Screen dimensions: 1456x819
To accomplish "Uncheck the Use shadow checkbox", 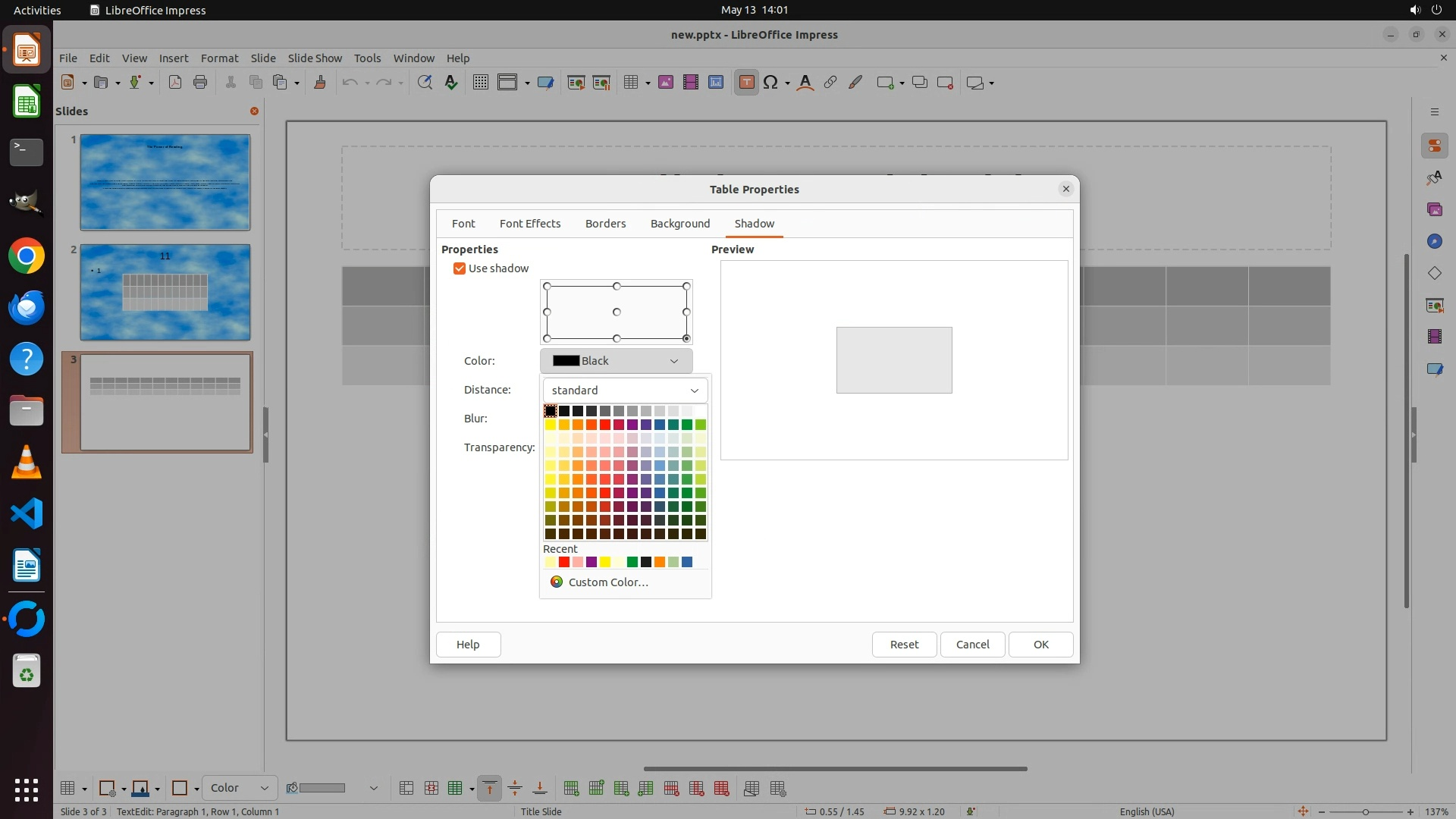I will tap(460, 268).
